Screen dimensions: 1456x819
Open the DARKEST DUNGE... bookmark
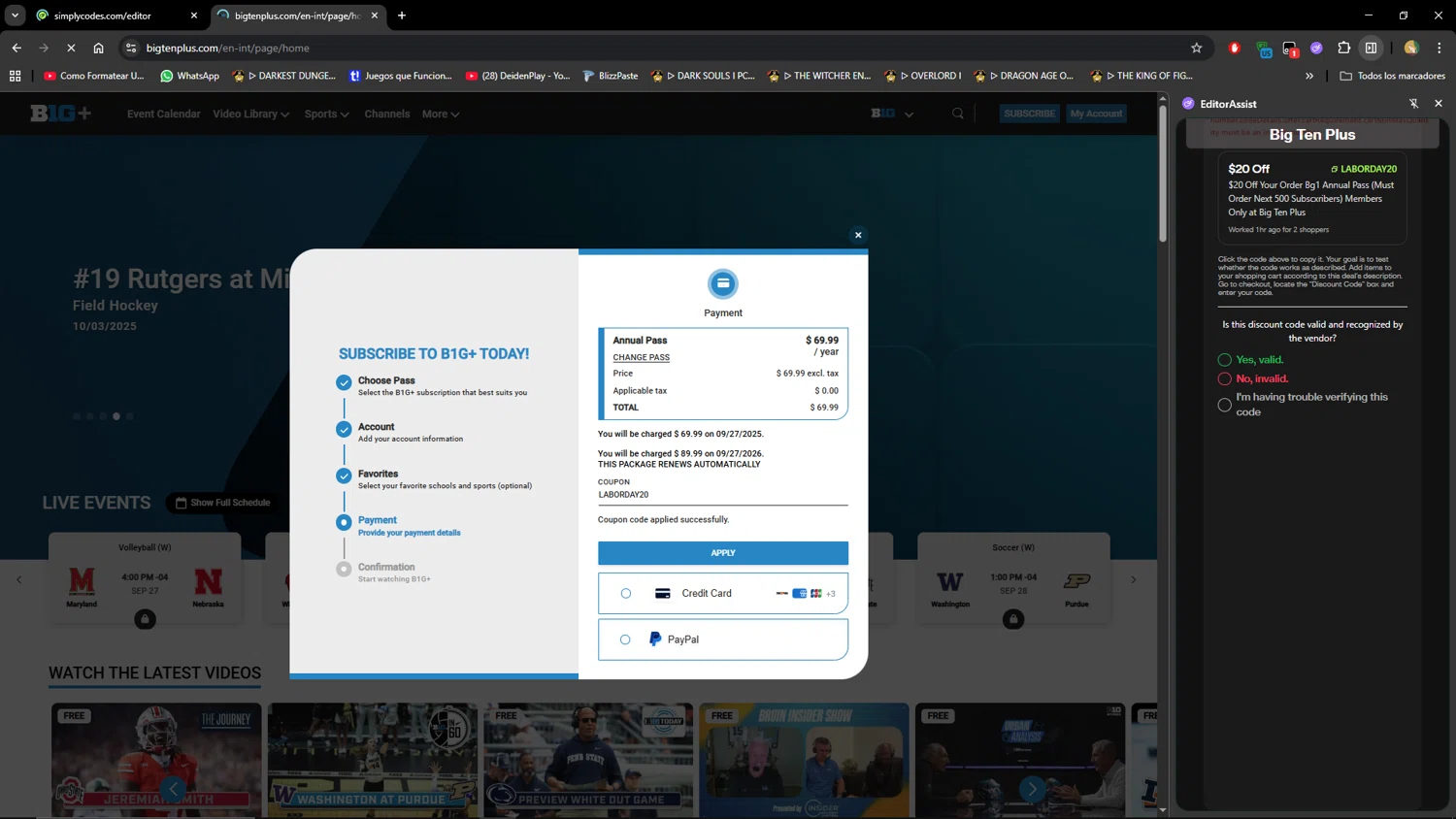(284, 76)
